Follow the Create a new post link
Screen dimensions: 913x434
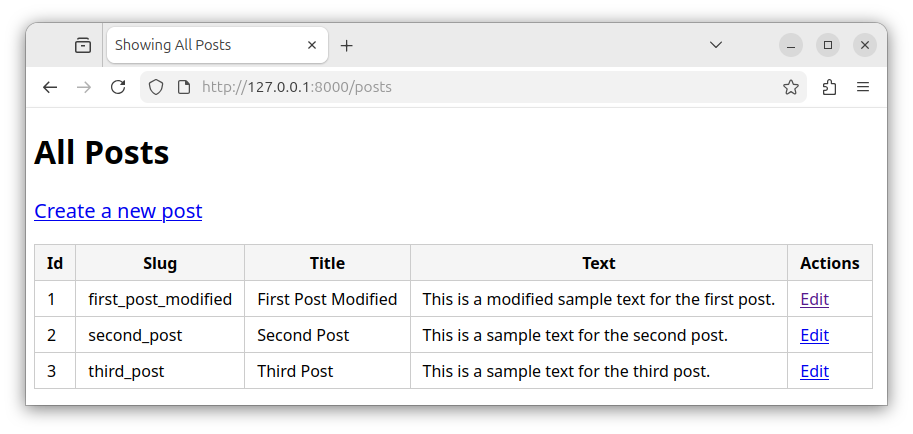(118, 211)
